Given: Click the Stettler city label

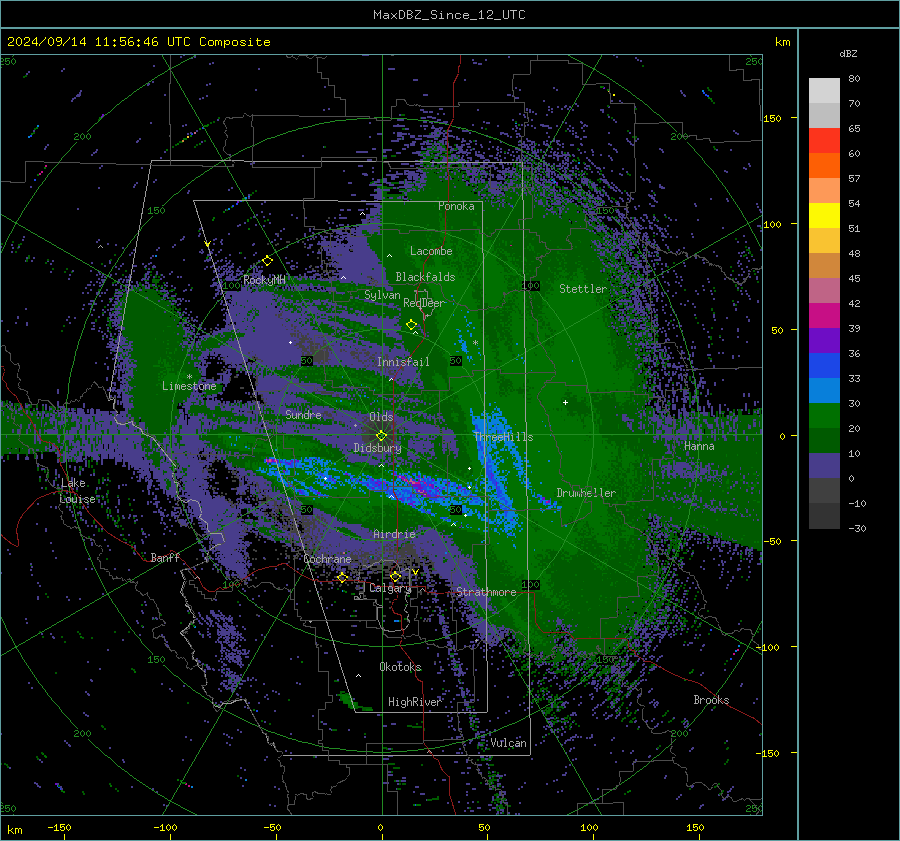Looking at the screenshot, I should [x=583, y=289].
